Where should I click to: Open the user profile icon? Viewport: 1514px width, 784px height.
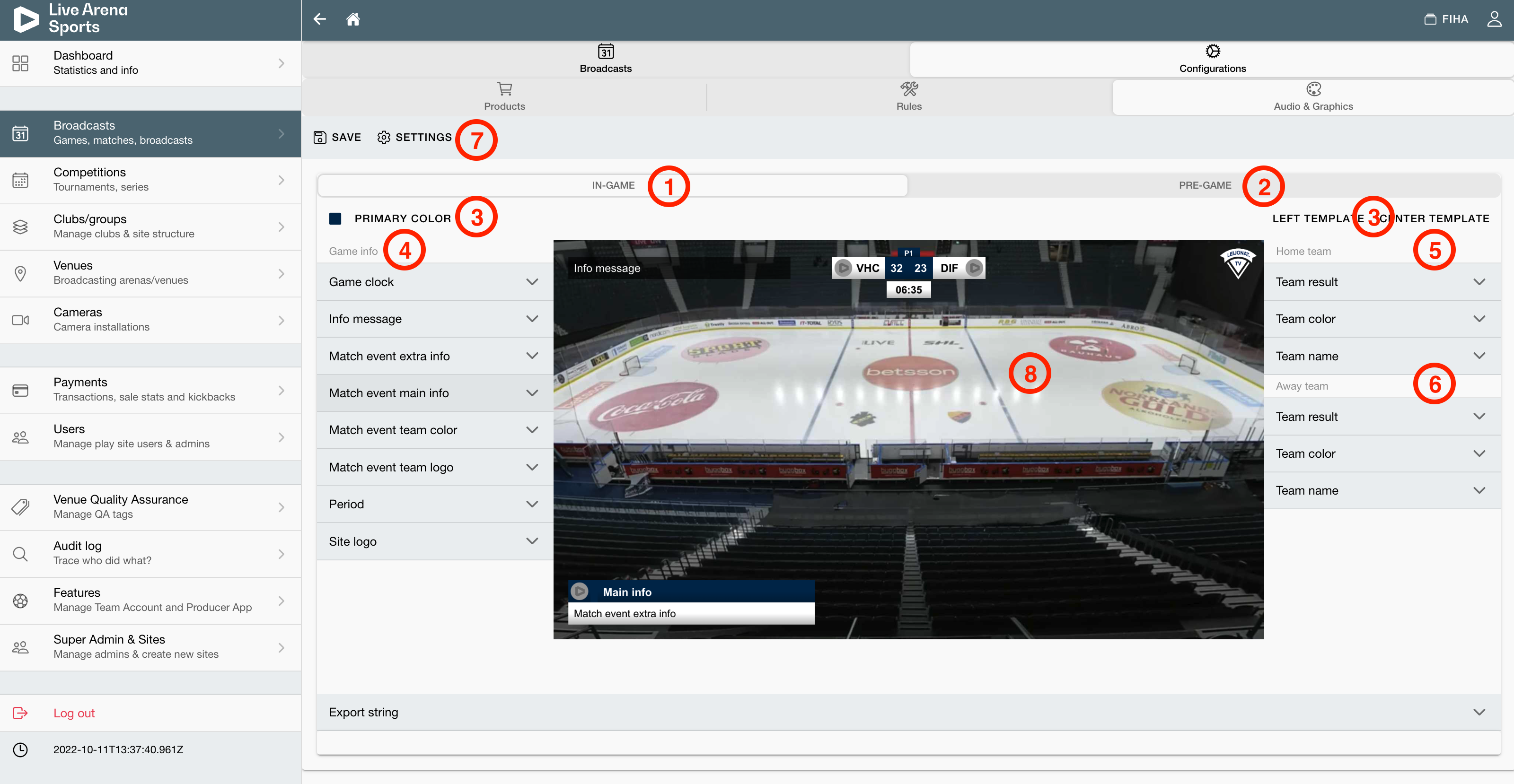(1494, 19)
